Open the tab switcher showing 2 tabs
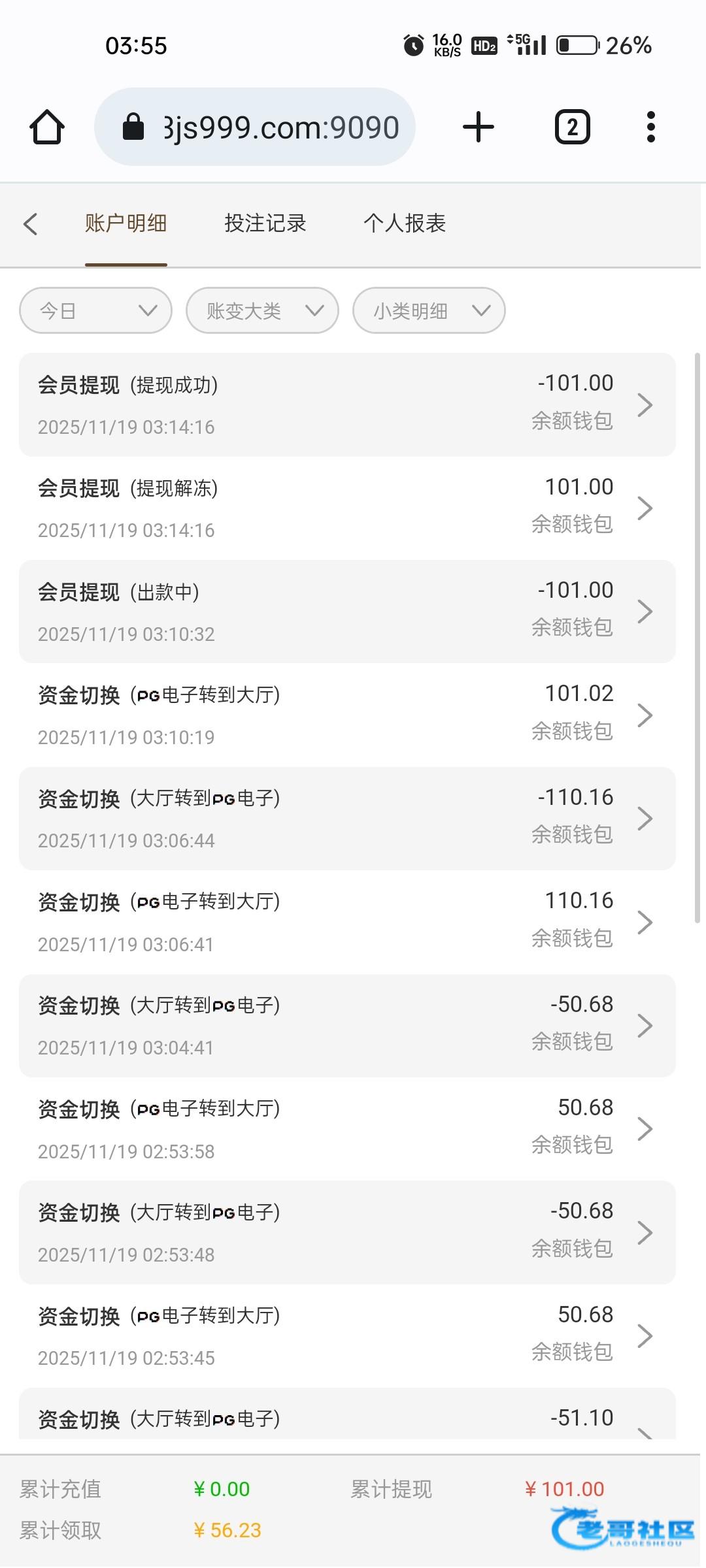 tap(572, 127)
